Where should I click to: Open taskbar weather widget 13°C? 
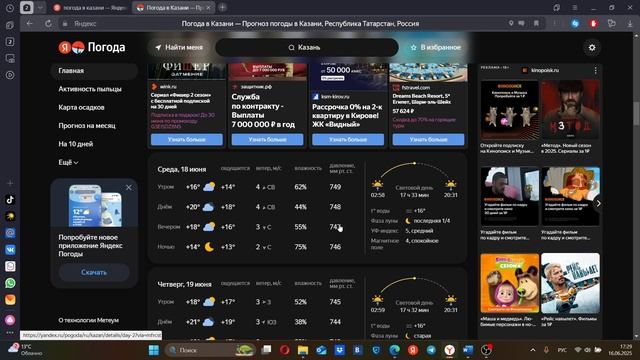point(24,350)
